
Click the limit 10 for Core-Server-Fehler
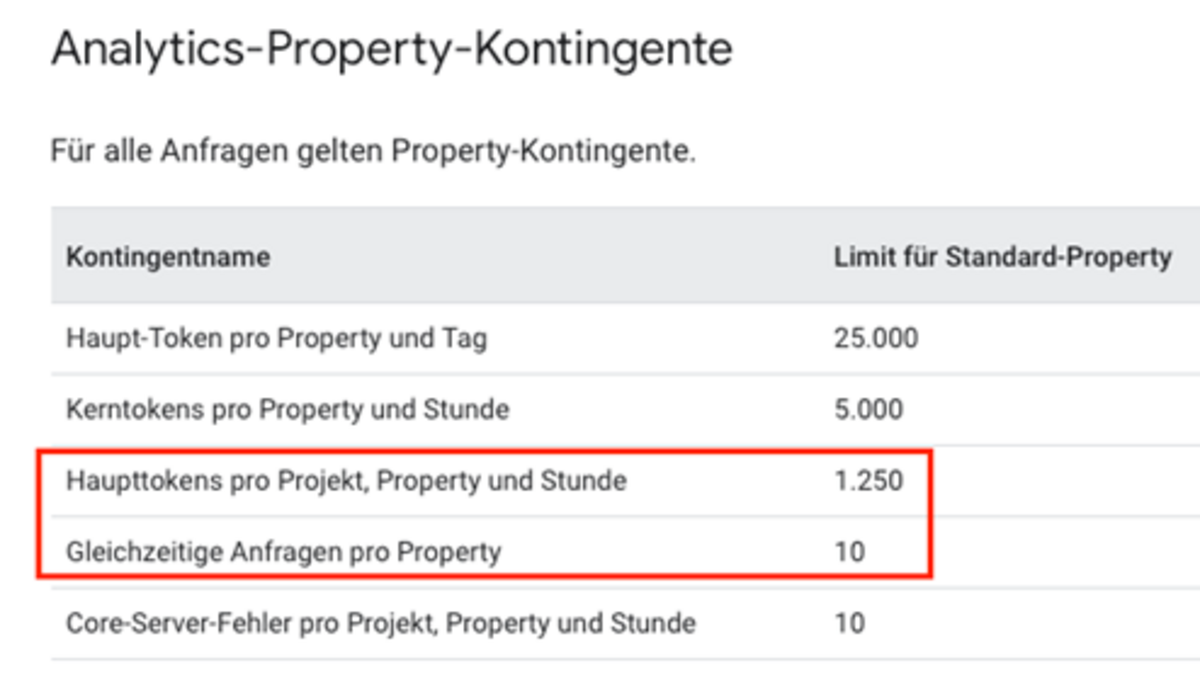pos(849,624)
